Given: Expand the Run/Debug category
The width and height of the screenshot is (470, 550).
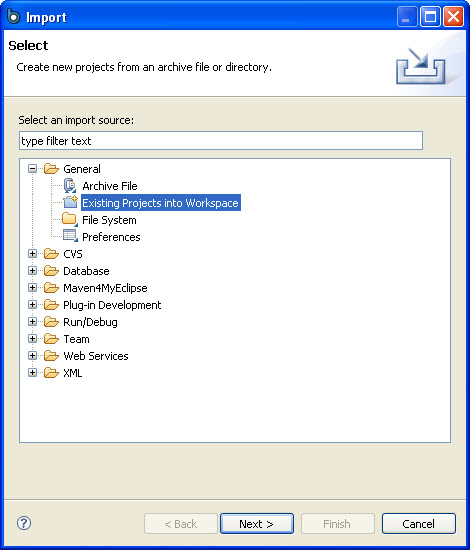Looking at the screenshot, I should 32,321.
